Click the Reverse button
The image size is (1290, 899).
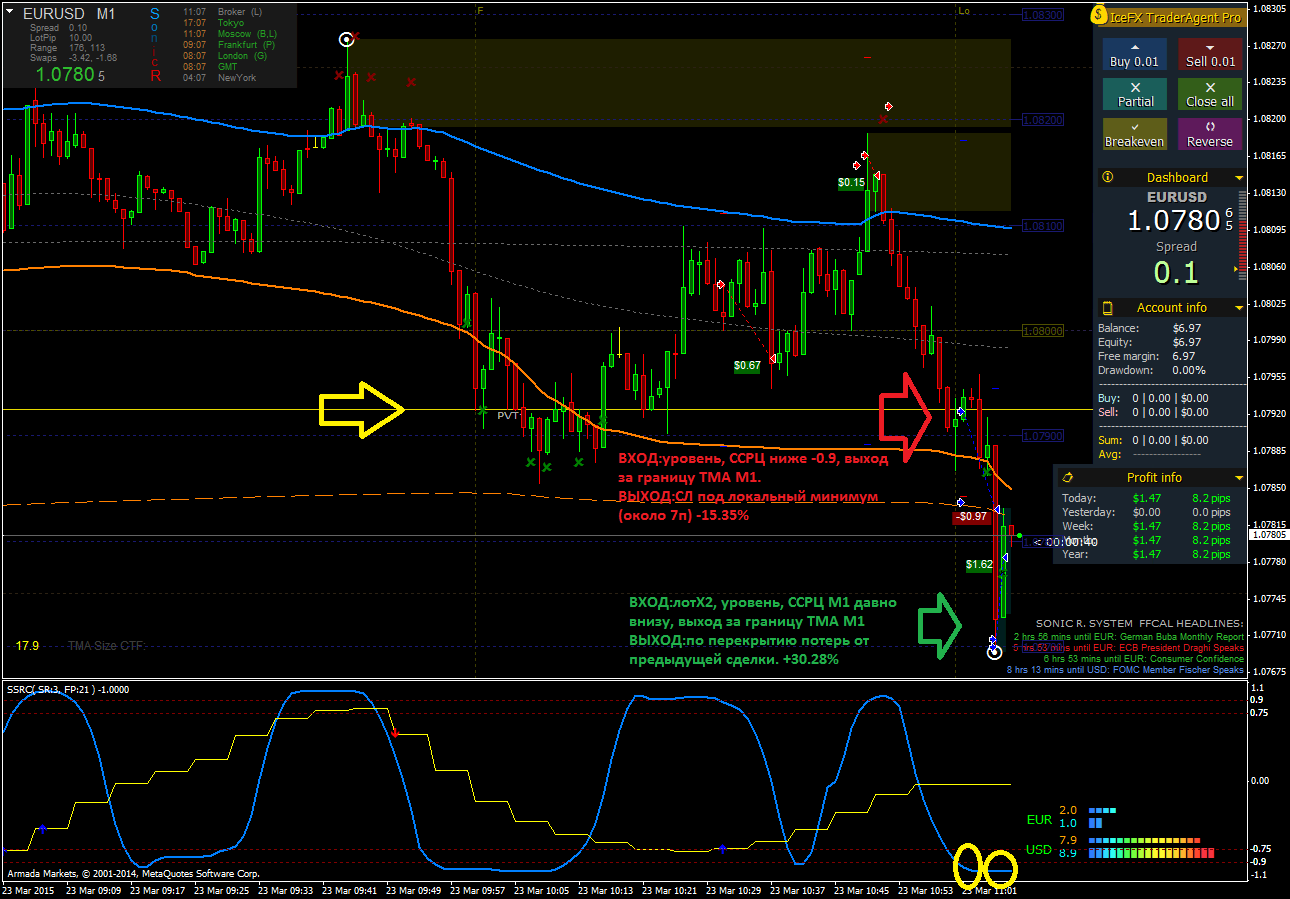[1210, 134]
